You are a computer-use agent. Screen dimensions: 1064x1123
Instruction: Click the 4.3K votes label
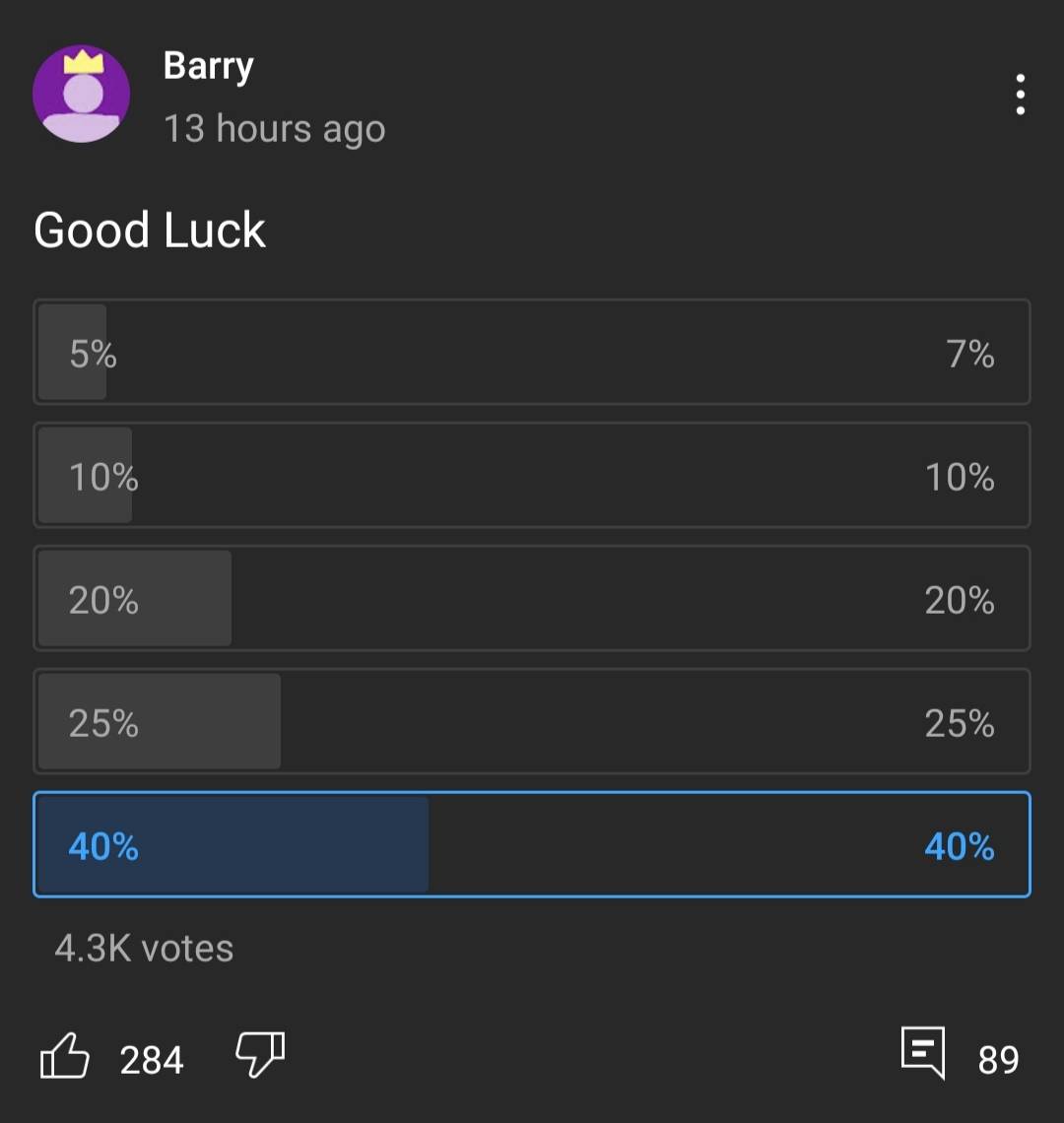(144, 948)
